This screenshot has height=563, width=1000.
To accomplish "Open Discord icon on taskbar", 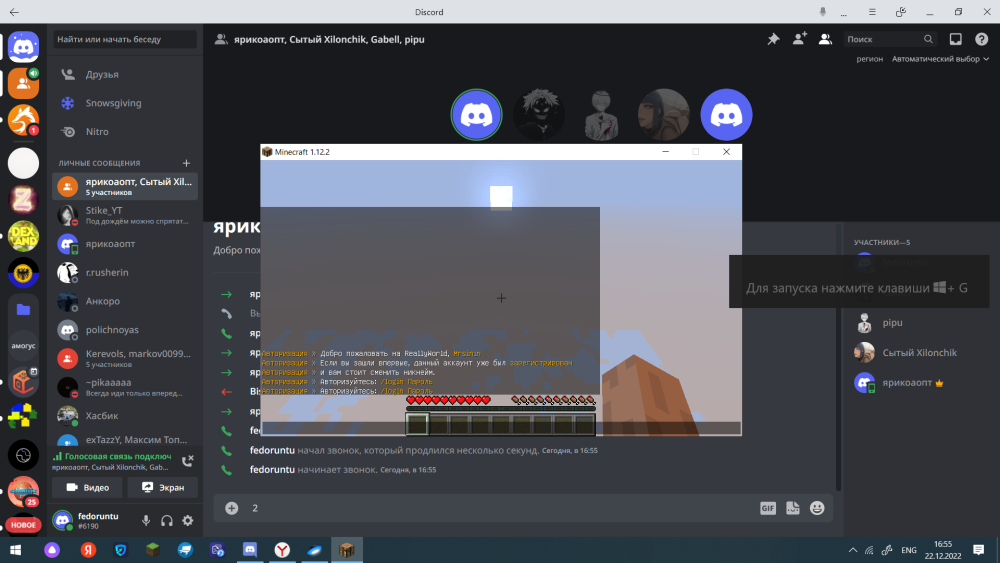I will coord(250,550).
